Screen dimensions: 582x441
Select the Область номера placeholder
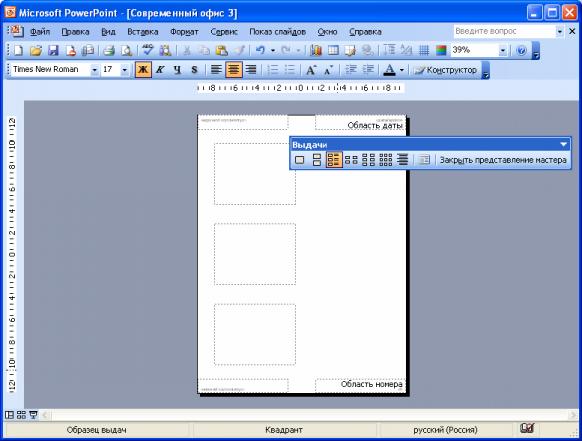pos(360,385)
